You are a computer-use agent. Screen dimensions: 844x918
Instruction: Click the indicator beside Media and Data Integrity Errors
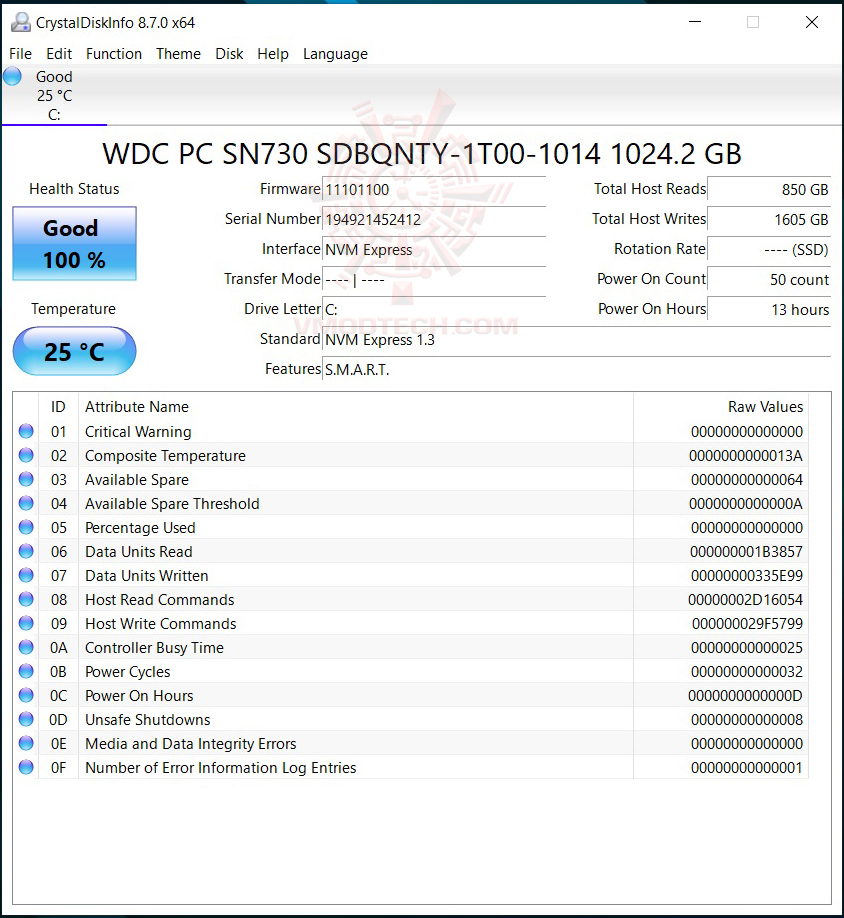[26, 743]
